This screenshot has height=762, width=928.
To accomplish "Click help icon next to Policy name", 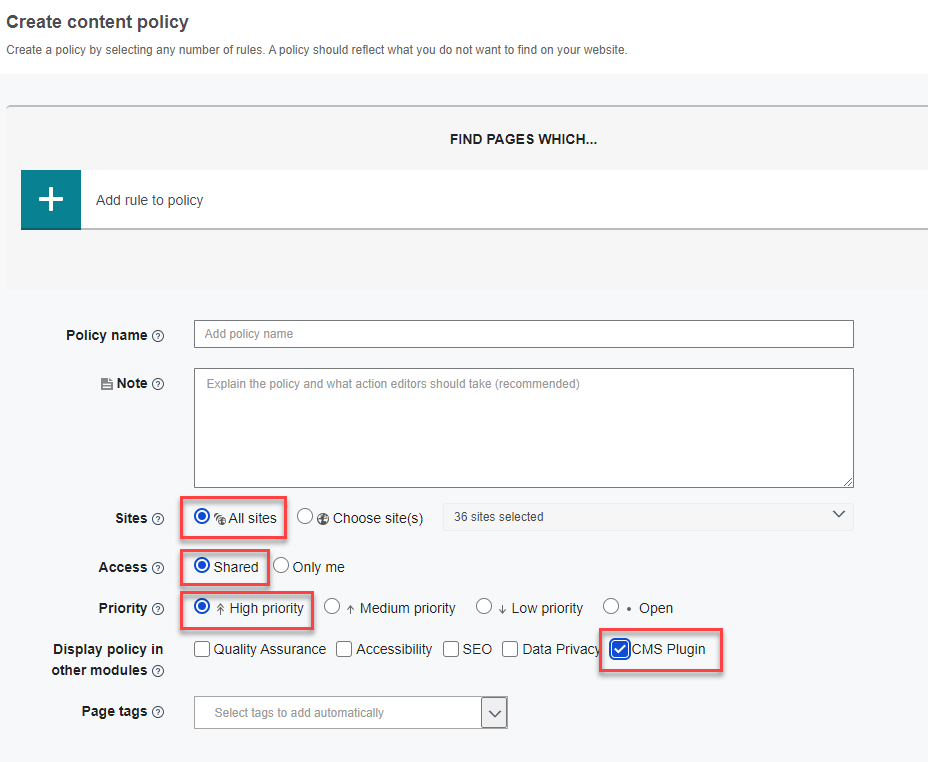I will (158, 336).
